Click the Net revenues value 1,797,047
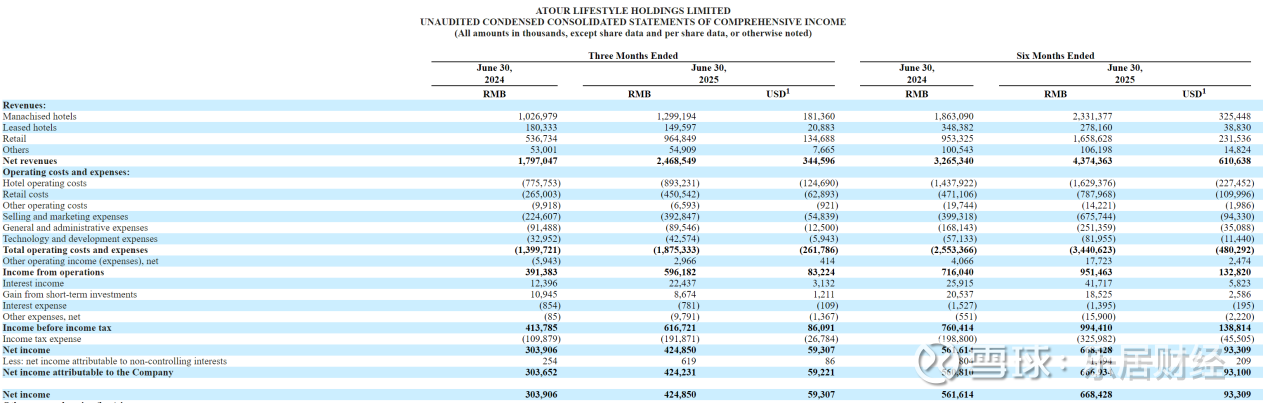This screenshot has width=1263, height=403. 538,161
